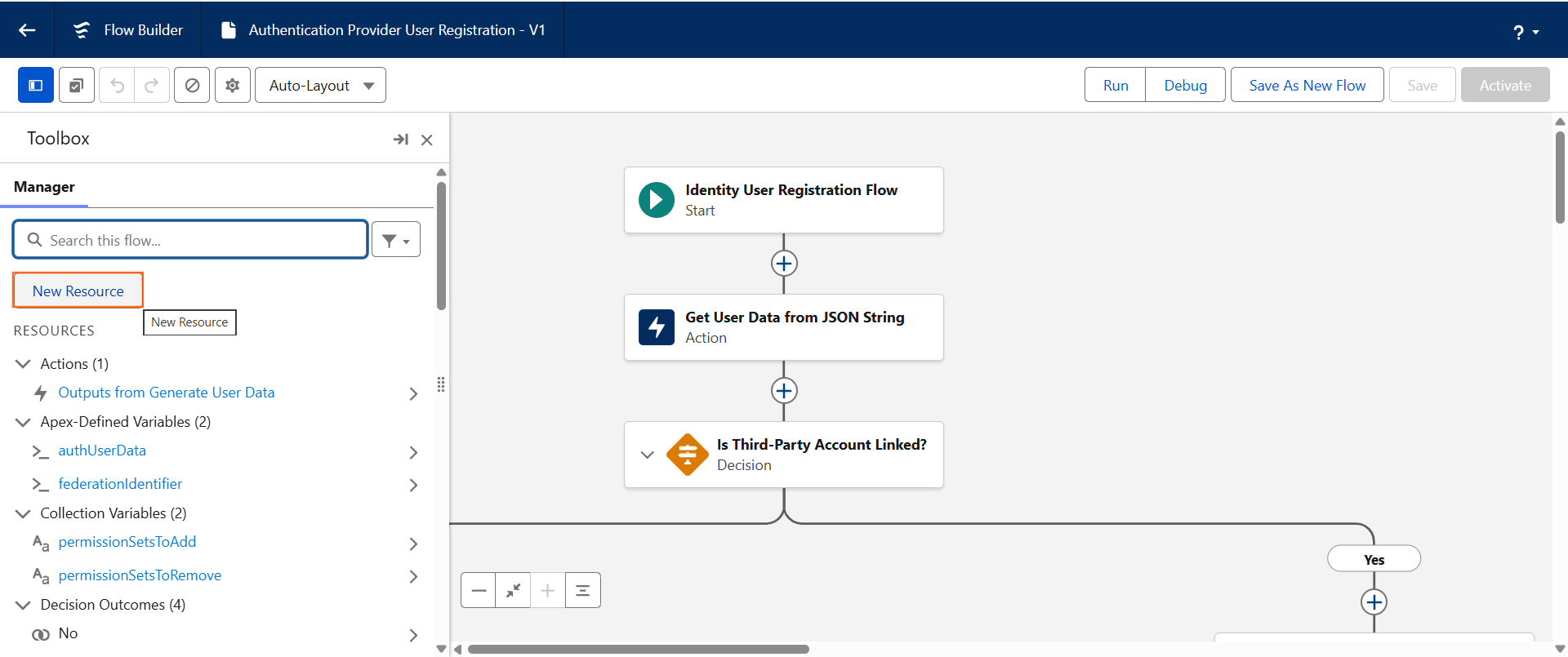Collapse Apex-Defined Variables (2) section

click(x=23, y=422)
